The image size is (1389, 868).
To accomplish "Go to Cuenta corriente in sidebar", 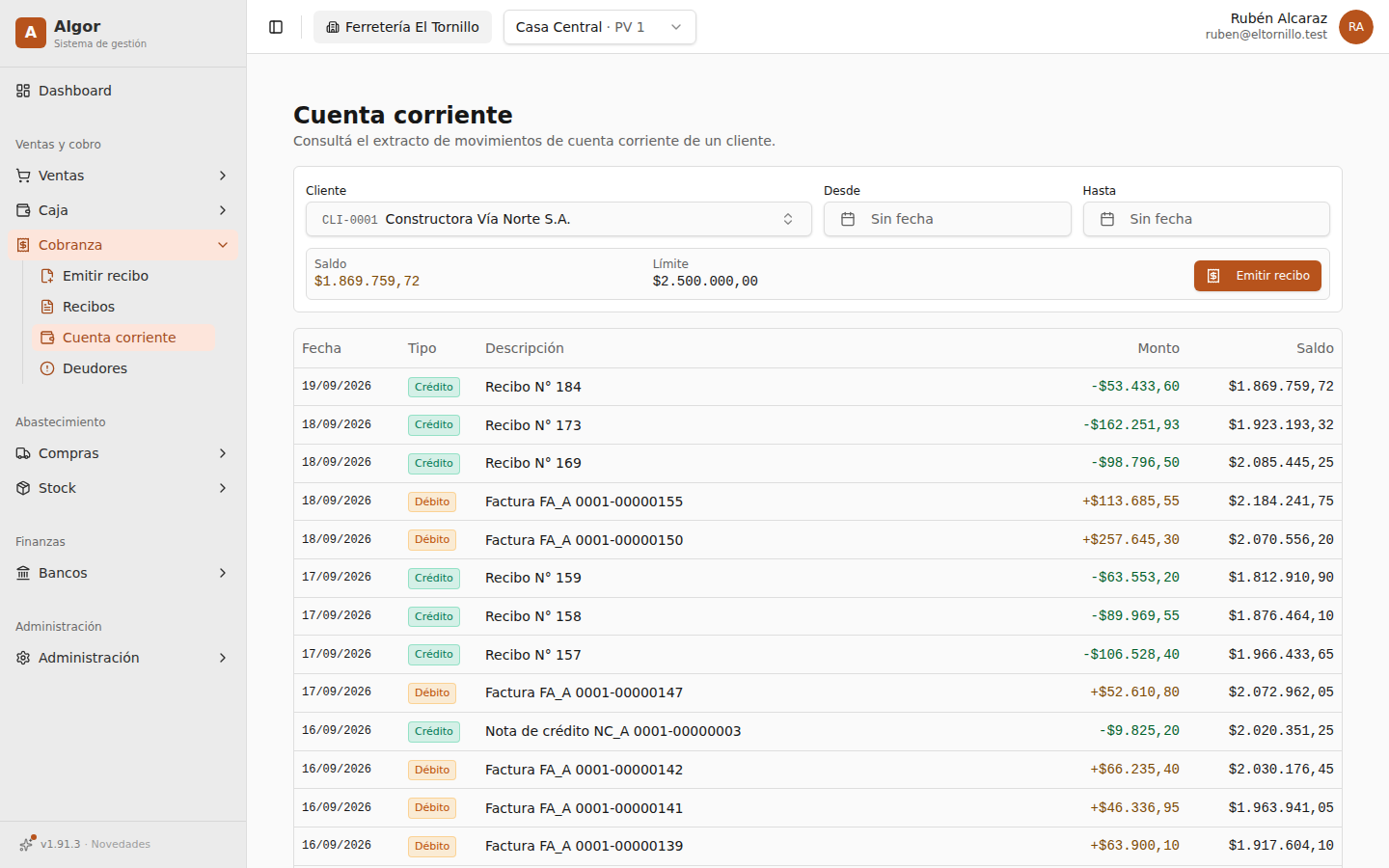I will point(124,338).
